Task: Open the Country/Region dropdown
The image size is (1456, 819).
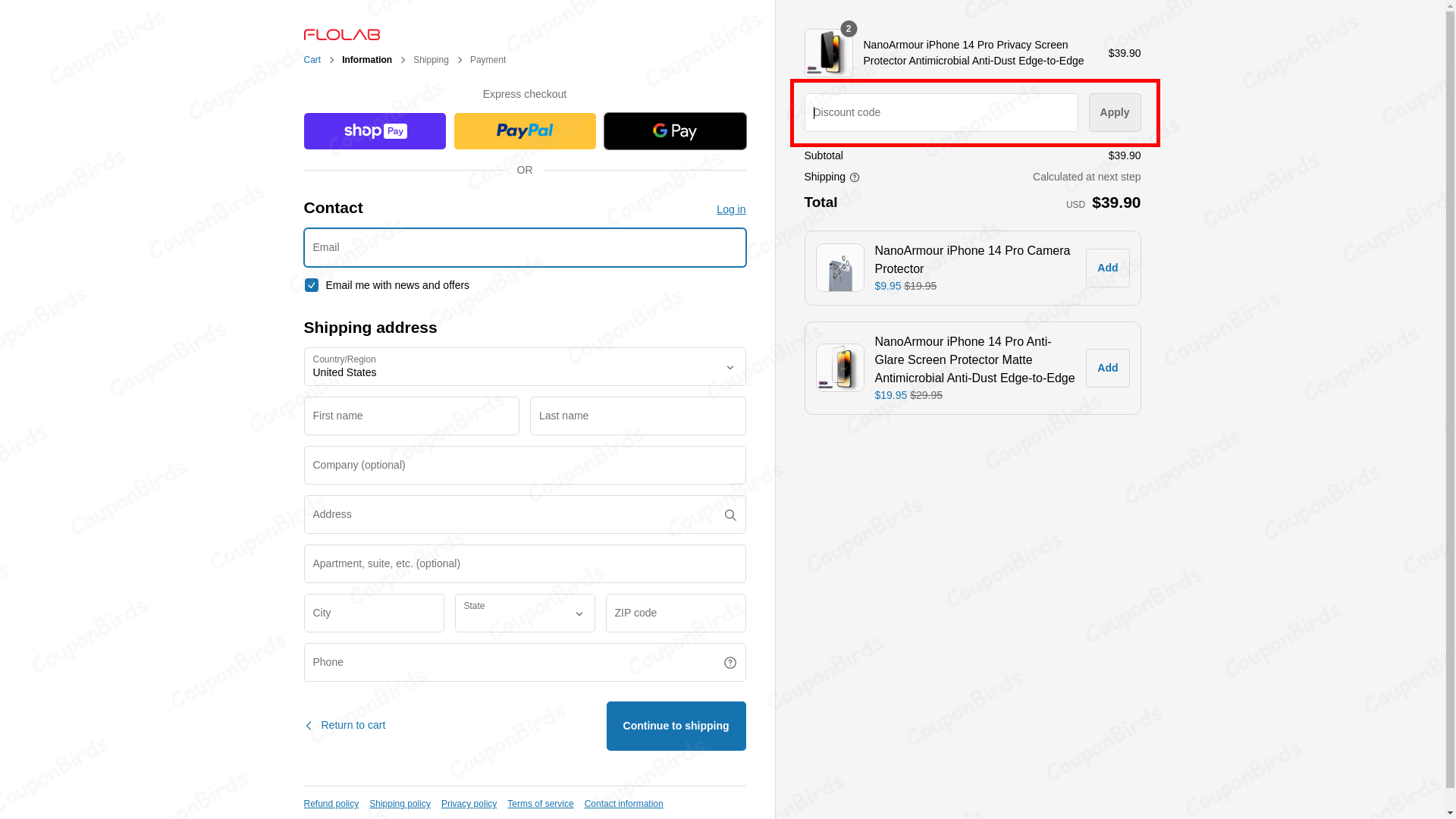Action: point(524,367)
